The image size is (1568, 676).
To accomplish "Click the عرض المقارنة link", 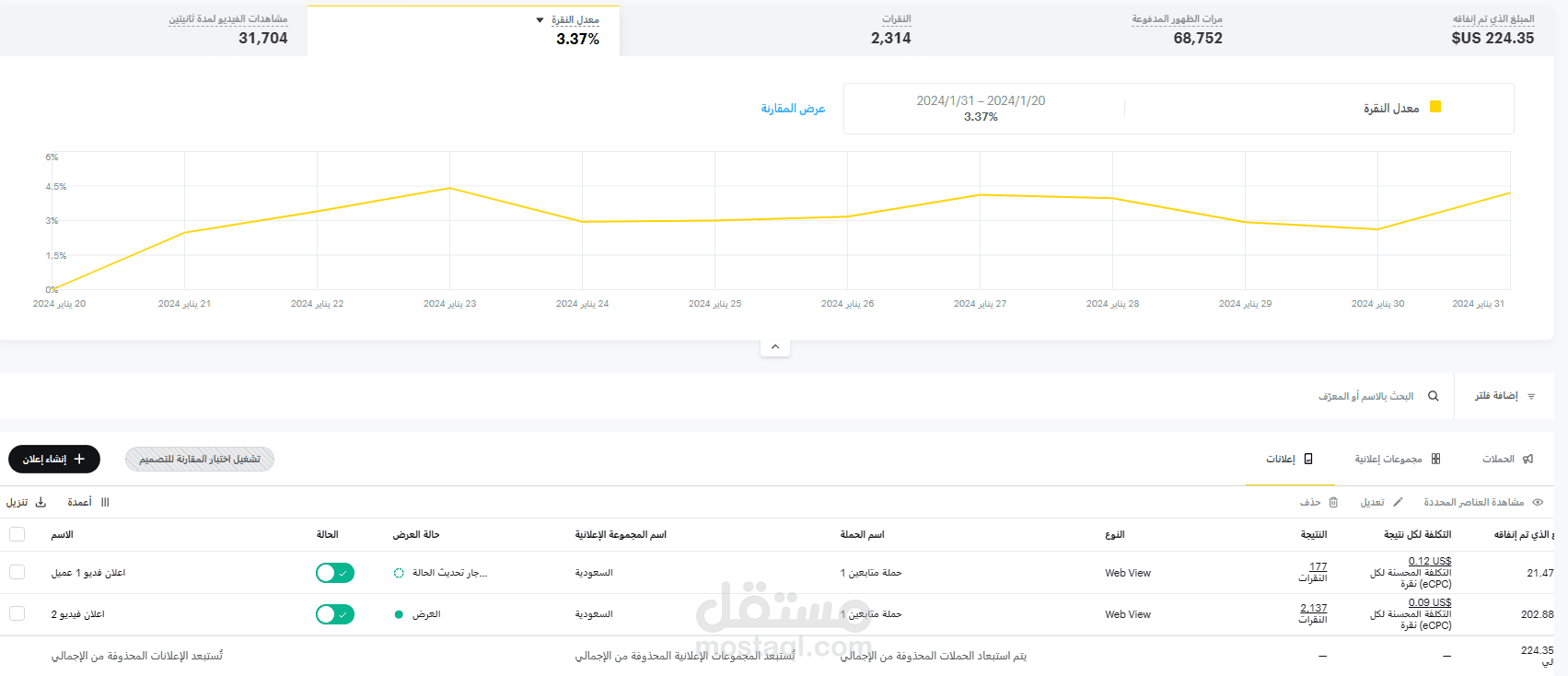I will tap(793, 108).
